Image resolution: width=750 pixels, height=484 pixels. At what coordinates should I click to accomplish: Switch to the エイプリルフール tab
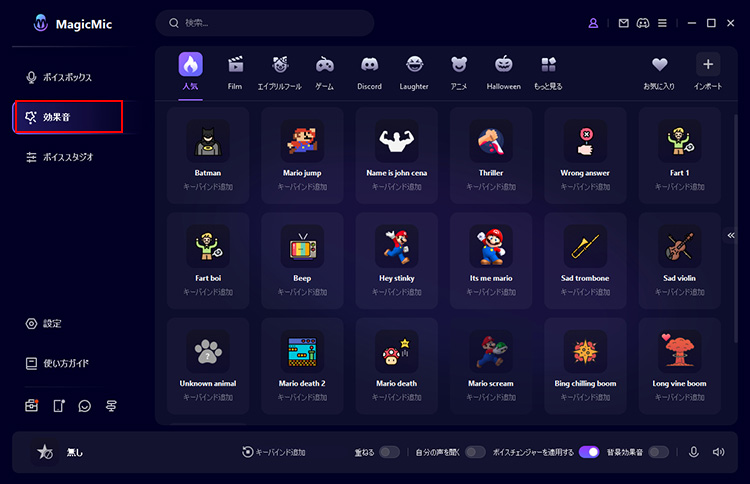(x=280, y=72)
